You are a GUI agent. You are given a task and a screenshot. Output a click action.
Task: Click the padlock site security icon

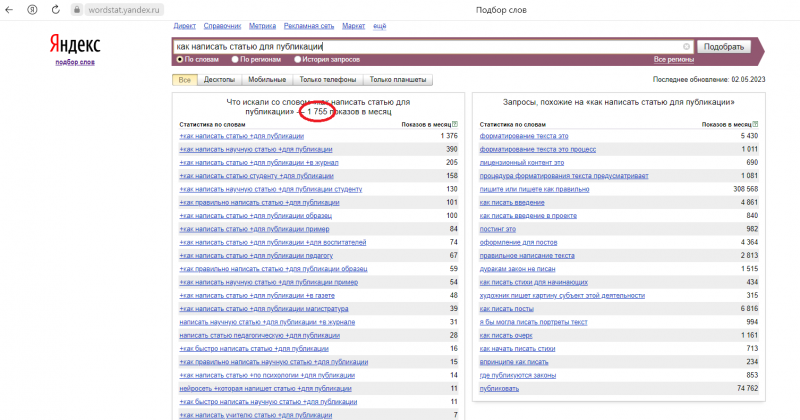76,10
